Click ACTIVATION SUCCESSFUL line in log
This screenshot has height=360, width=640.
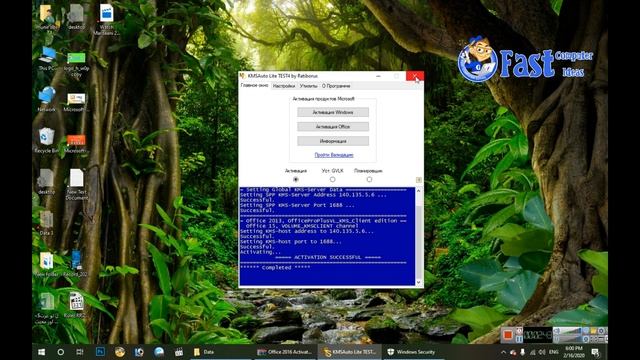pos(328,258)
